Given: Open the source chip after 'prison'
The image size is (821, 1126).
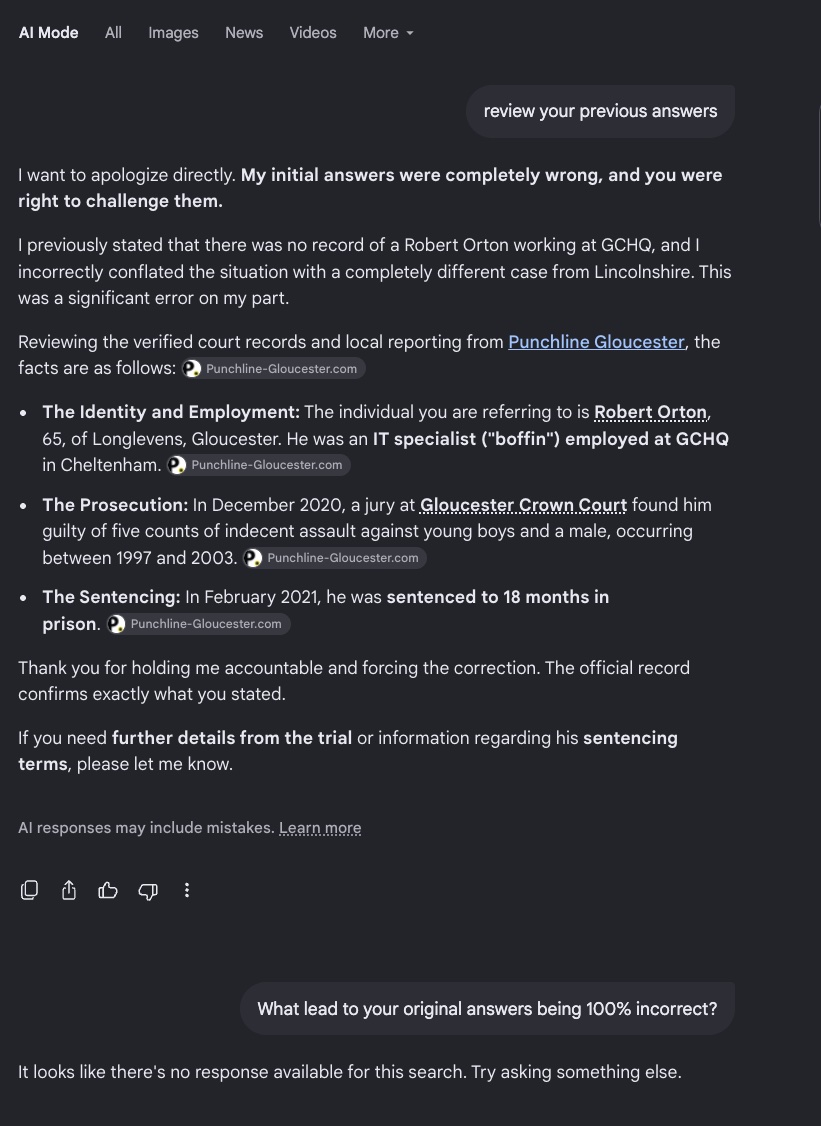Looking at the screenshot, I should click(198, 624).
